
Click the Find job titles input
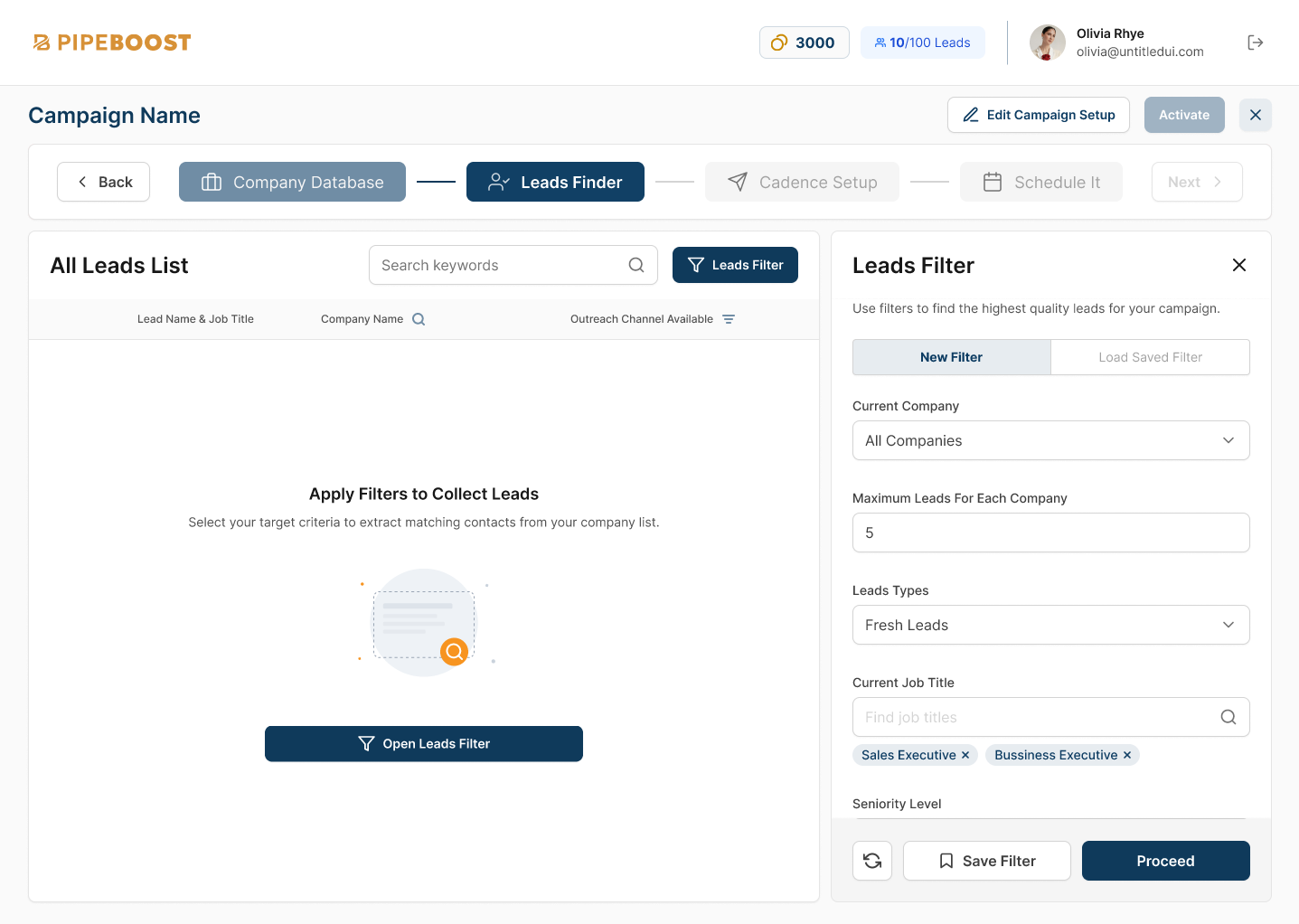click(x=1051, y=717)
